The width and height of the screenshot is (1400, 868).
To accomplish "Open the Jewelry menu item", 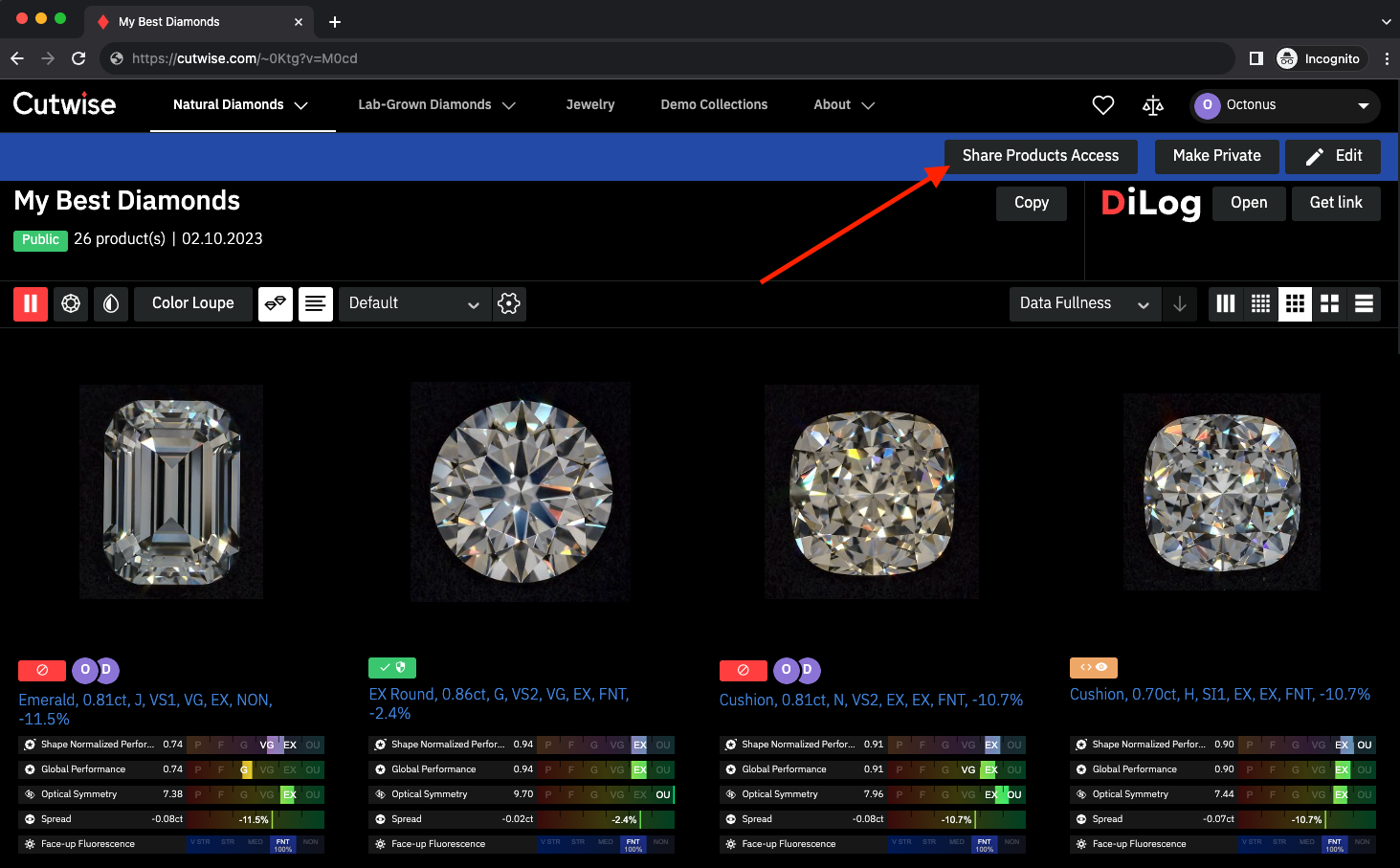I will coord(590,105).
